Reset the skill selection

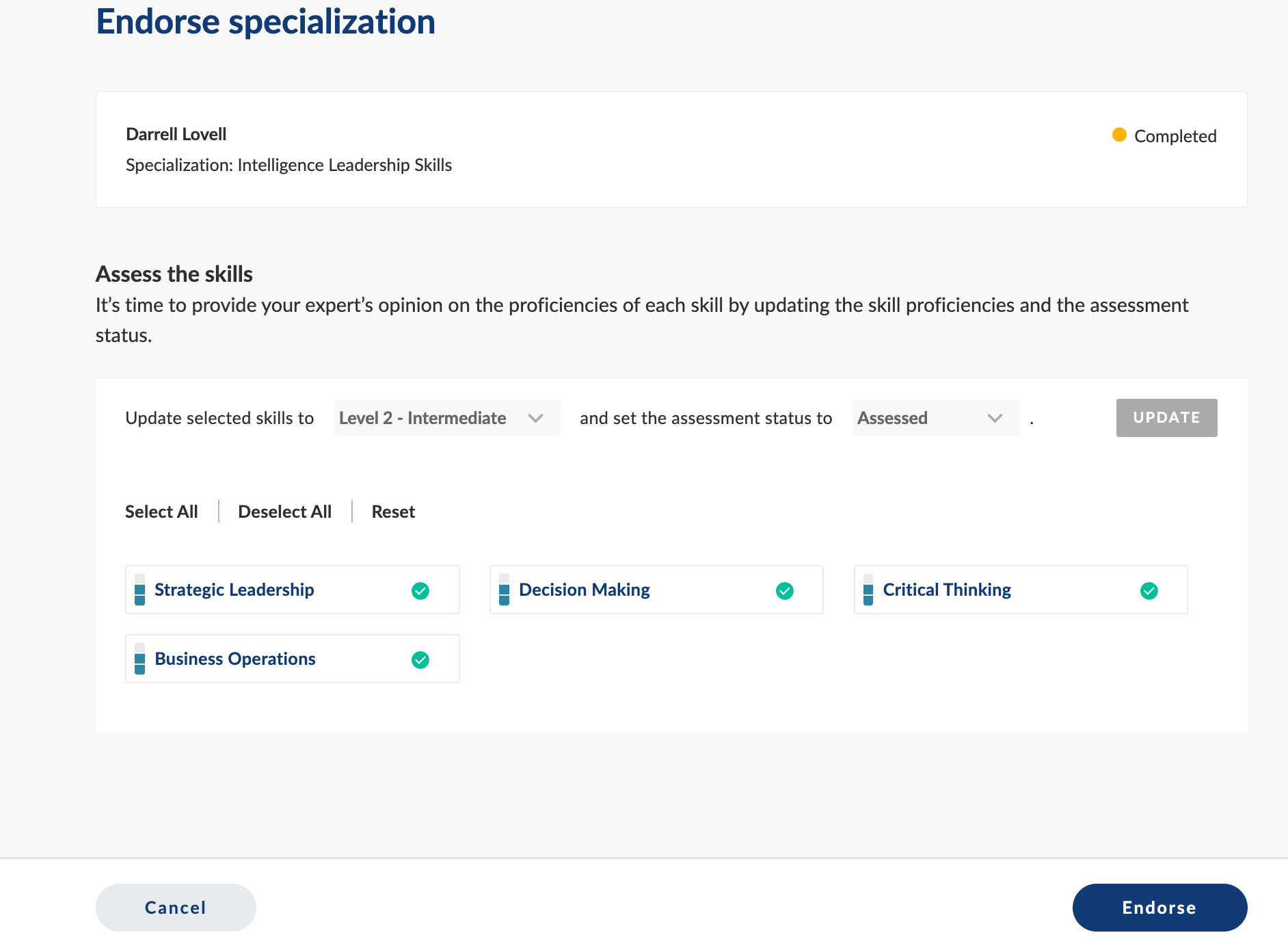pyautogui.click(x=393, y=512)
